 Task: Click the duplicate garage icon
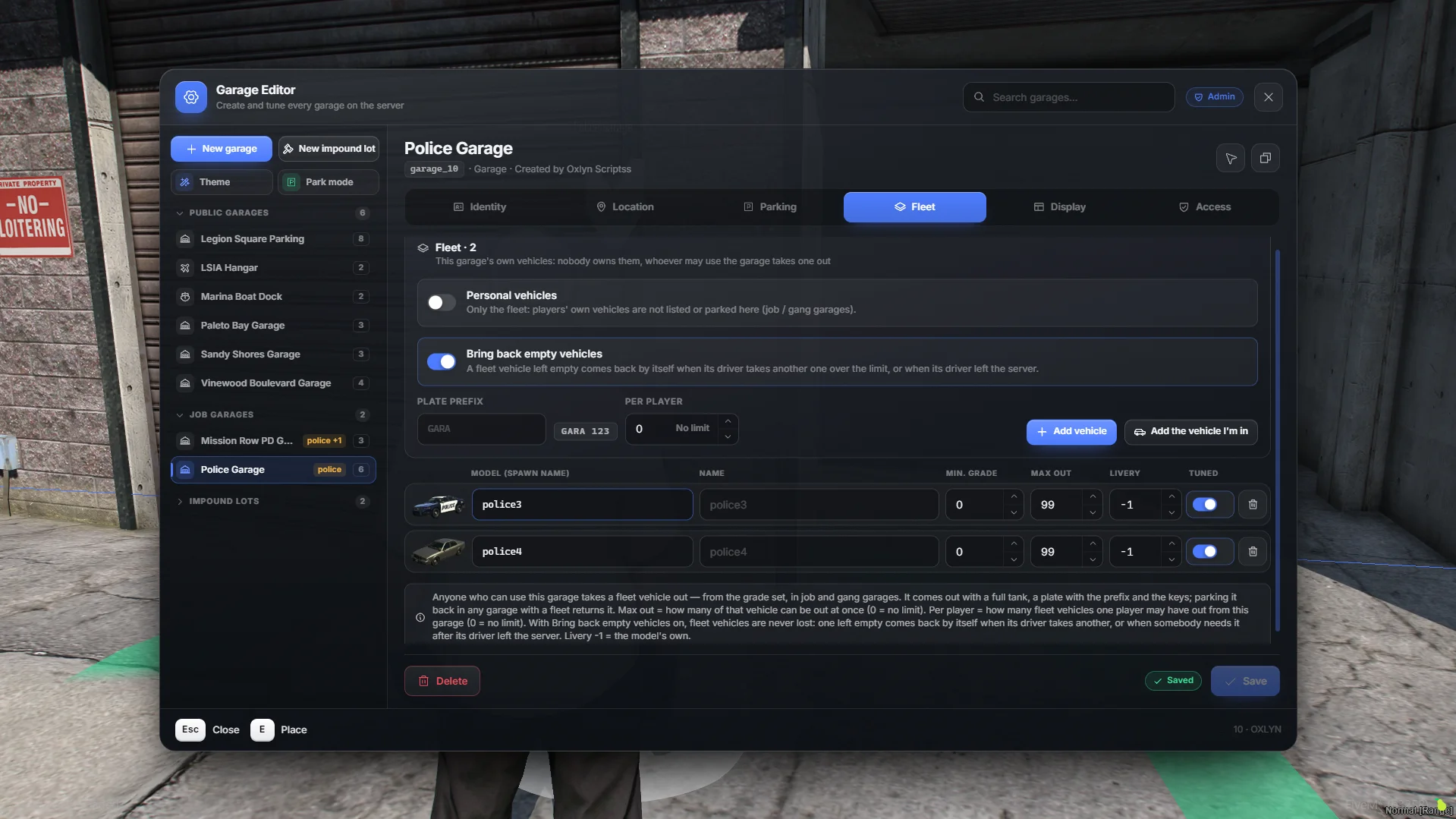1265,158
